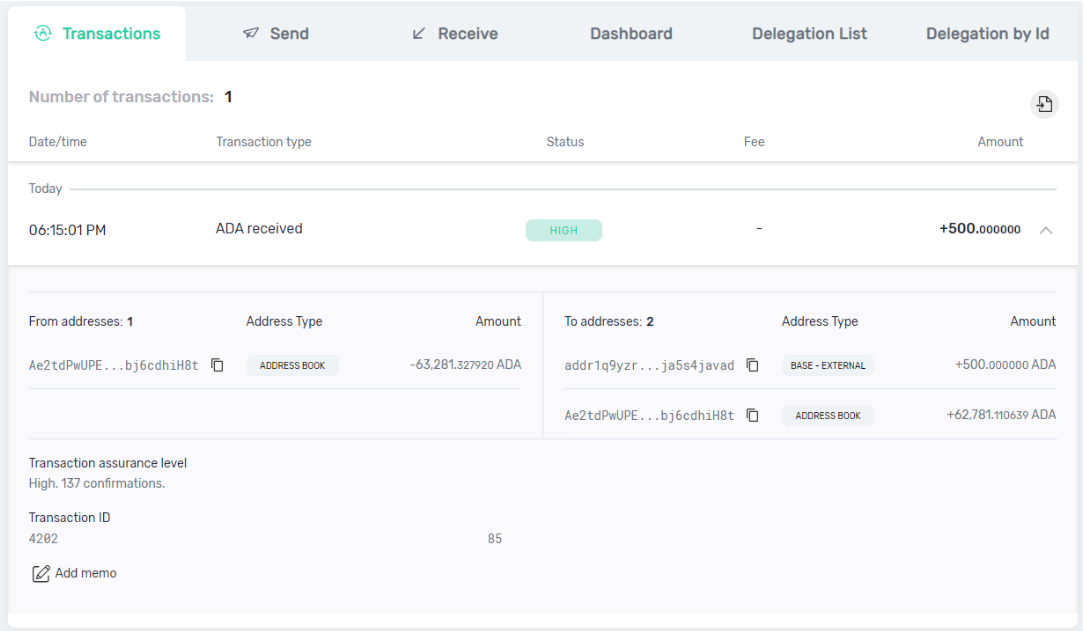Switch to the Delegation List tab
This screenshot has width=1086, height=631.
coord(809,34)
